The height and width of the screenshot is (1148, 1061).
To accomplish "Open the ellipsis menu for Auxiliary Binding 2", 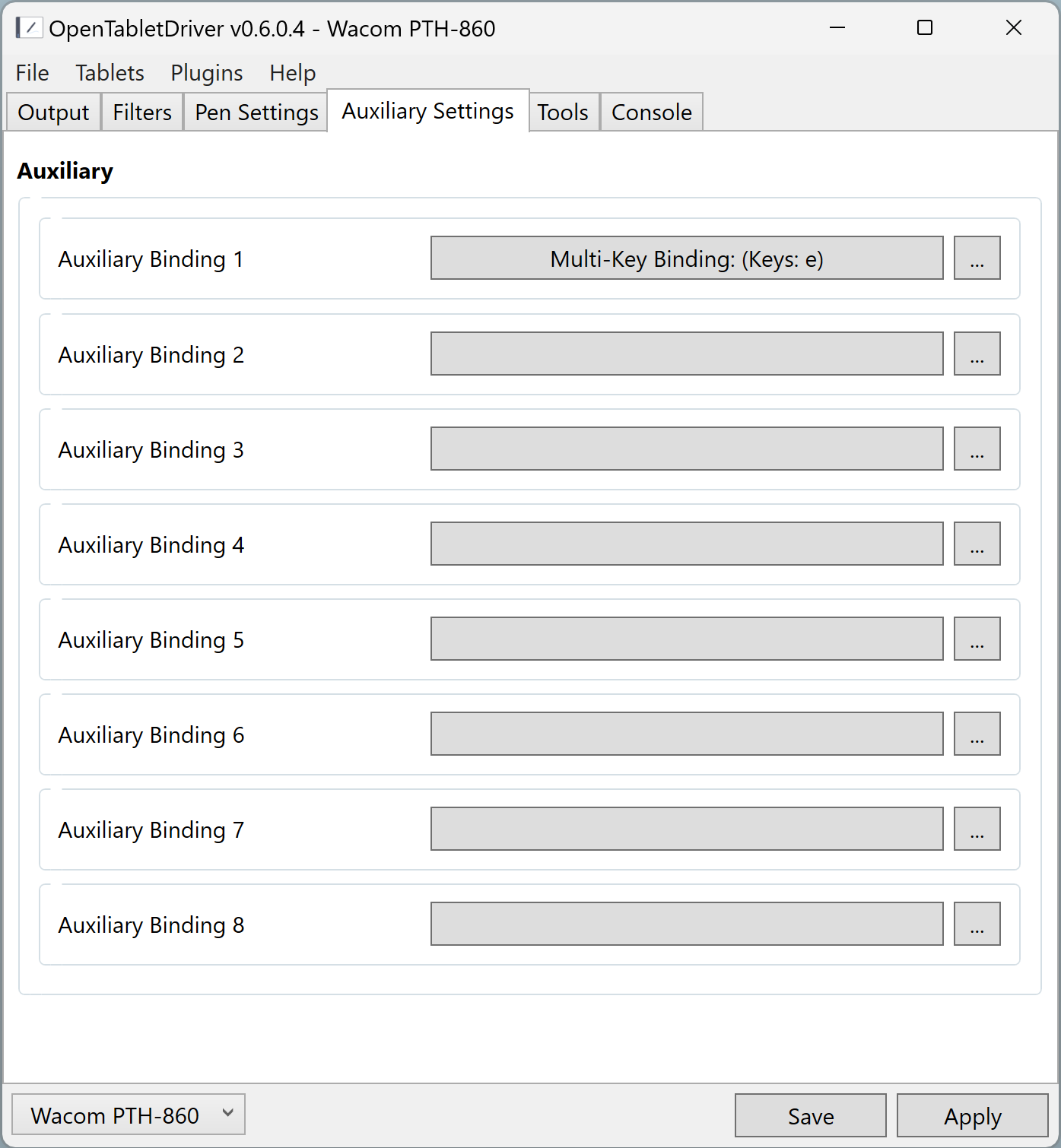I will click(x=977, y=354).
